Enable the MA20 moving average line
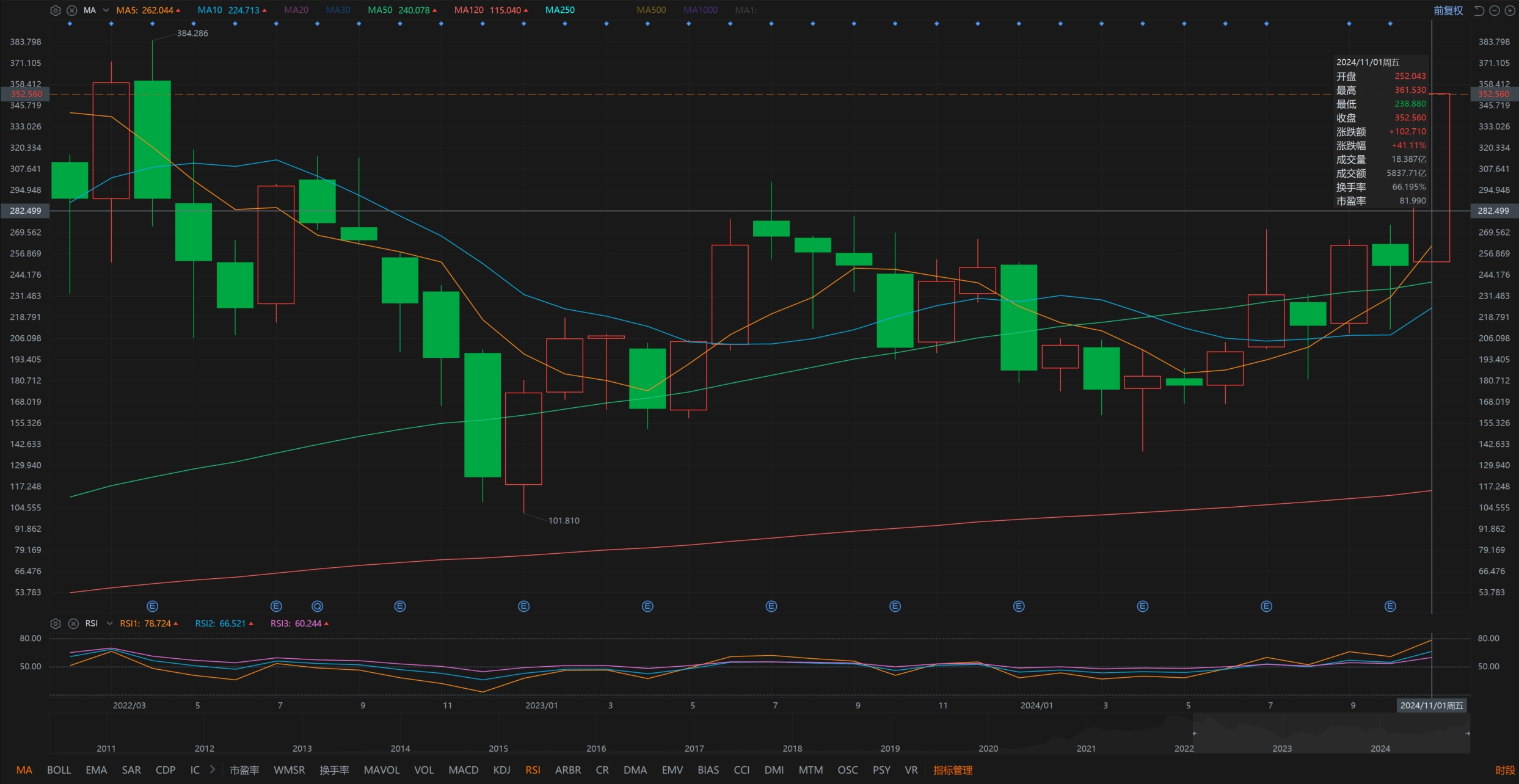The image size is (1519, 784). tap(296, 10)
